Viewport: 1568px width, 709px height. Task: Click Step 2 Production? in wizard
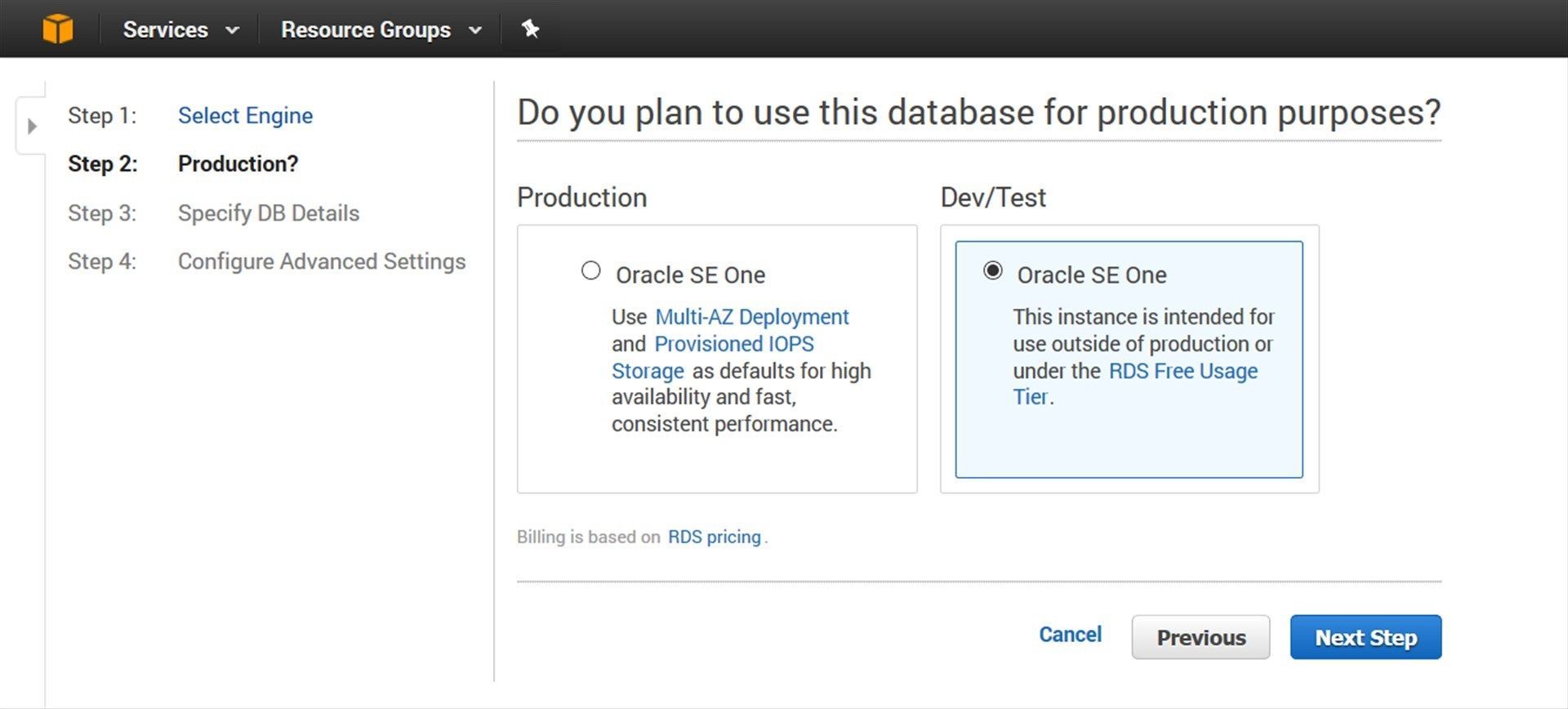pos(238,164)
